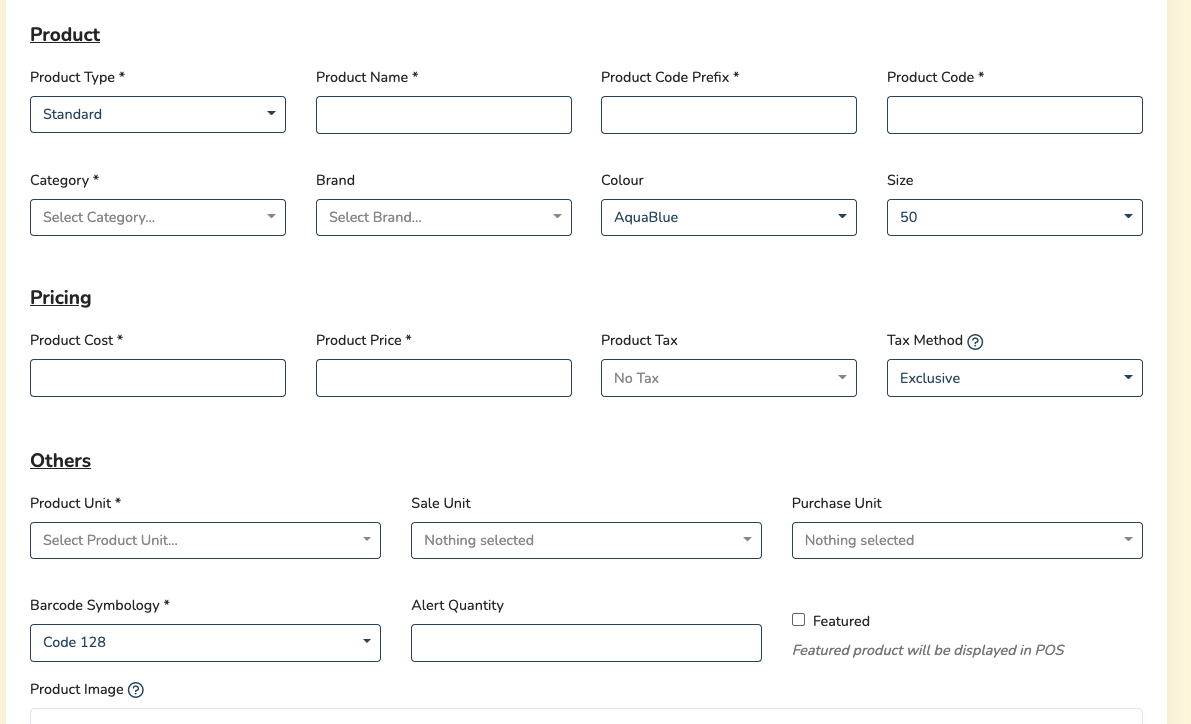The image size is (1191, 724).
Task: Open the Product Type dropdown
Action: [158, 114]
